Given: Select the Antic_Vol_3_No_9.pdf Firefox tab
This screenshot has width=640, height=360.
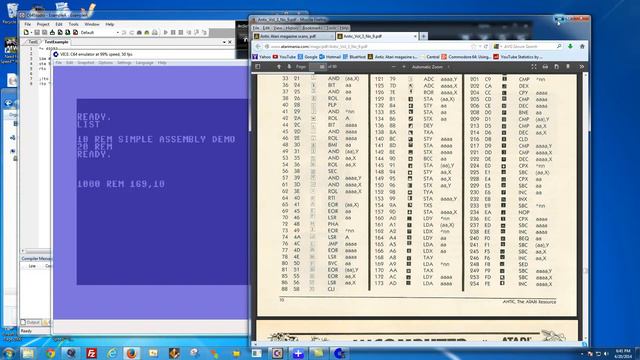Looking at the screenshot, I should pos(376,36).
